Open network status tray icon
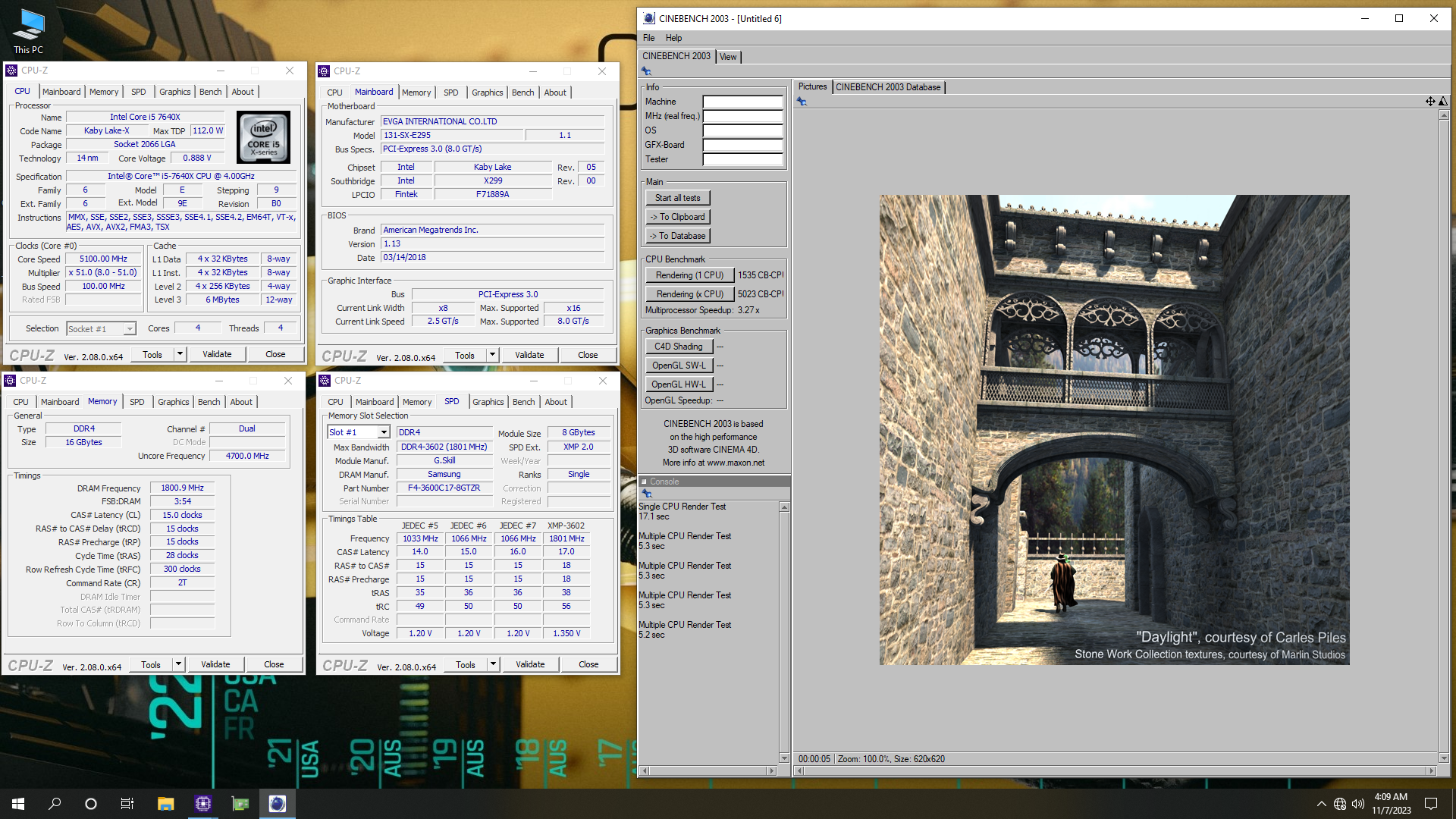Viewport: 1456px width, 819px height. click(x=1340, y=804)
